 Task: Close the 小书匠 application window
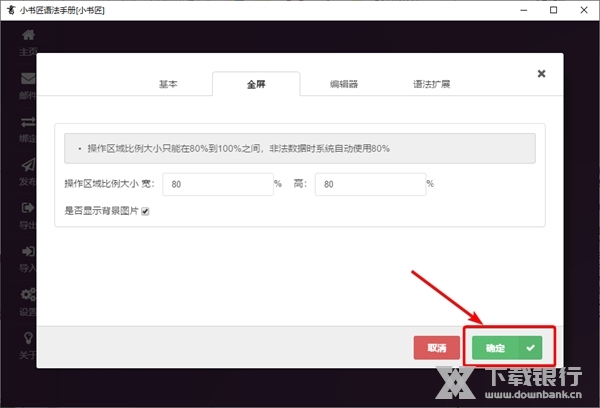tap(584, 10)
